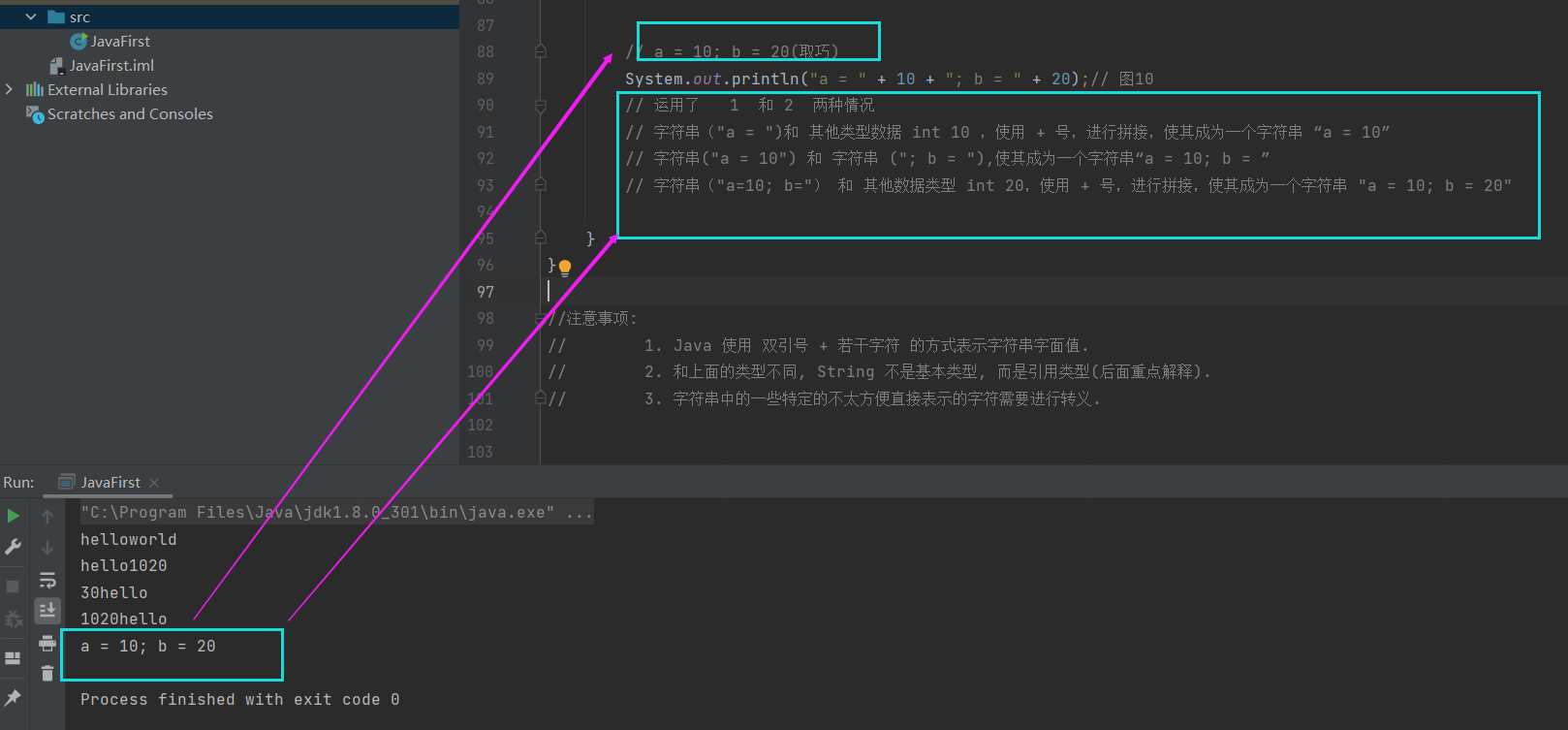Select Scratches and Consoles label
Image resolution: width=1568 pixels, height=730 pixels.
coord(130,114)
